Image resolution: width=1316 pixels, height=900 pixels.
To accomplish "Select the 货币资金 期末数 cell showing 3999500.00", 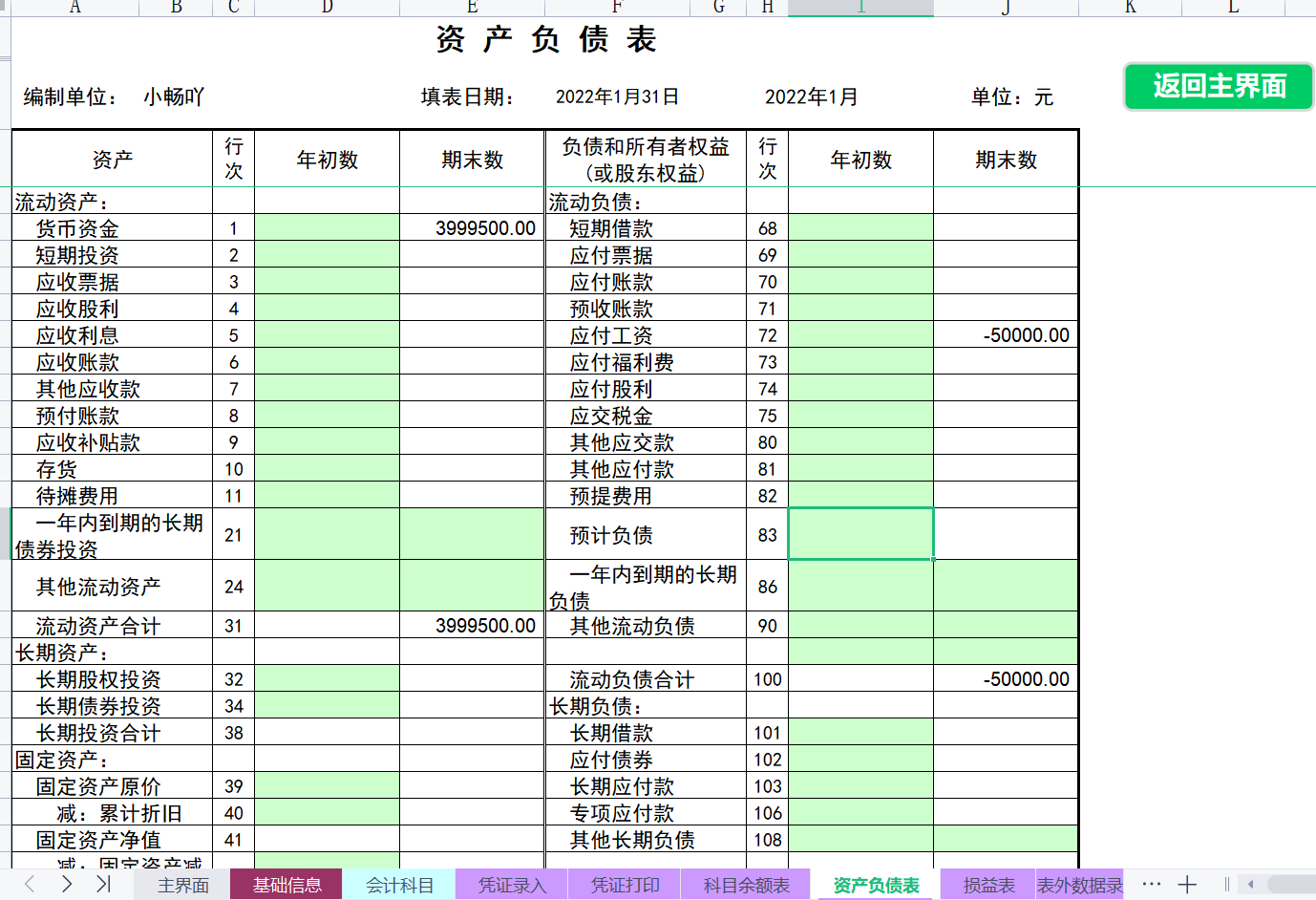I will 471,227.
